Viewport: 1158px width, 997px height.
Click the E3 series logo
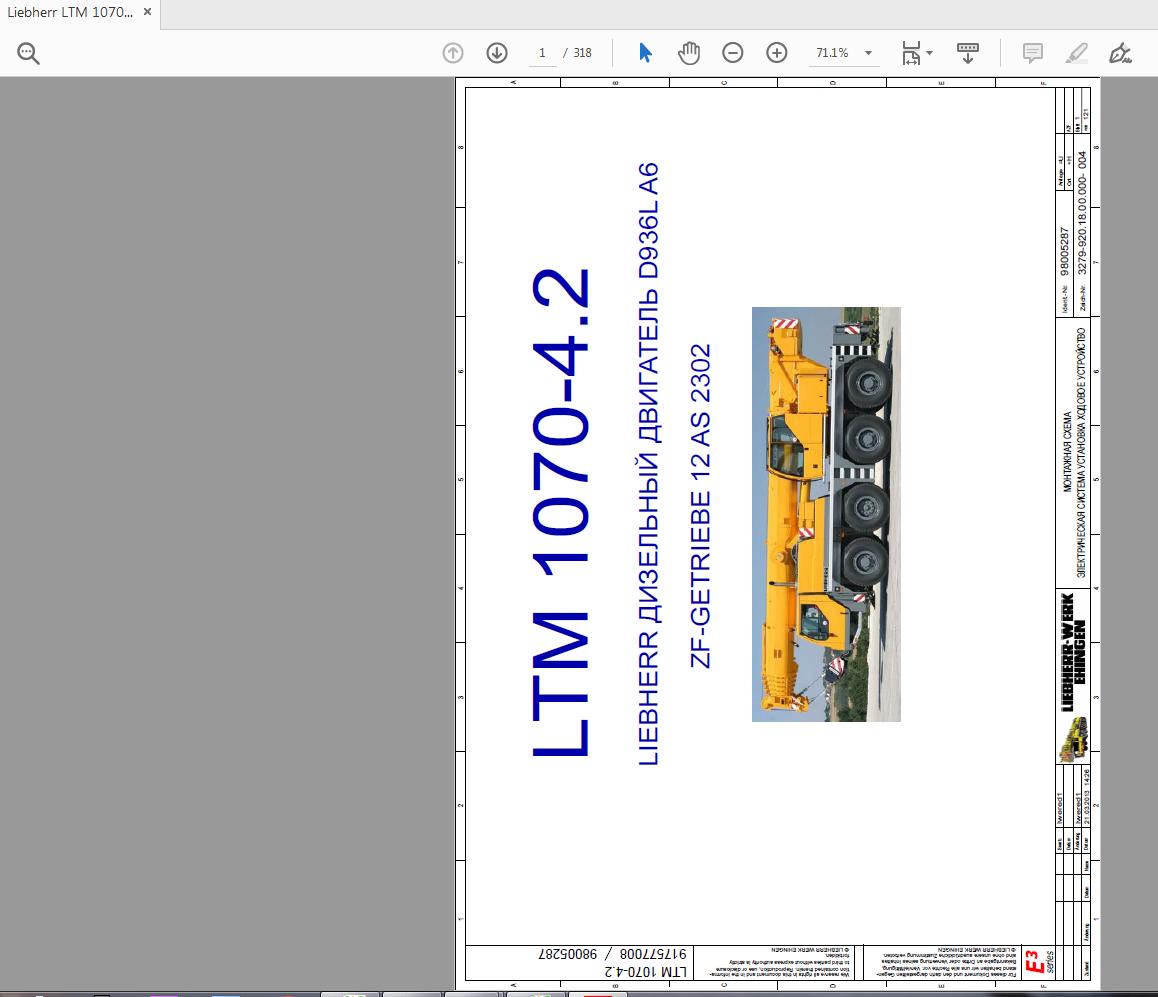tap(1040, 962)
